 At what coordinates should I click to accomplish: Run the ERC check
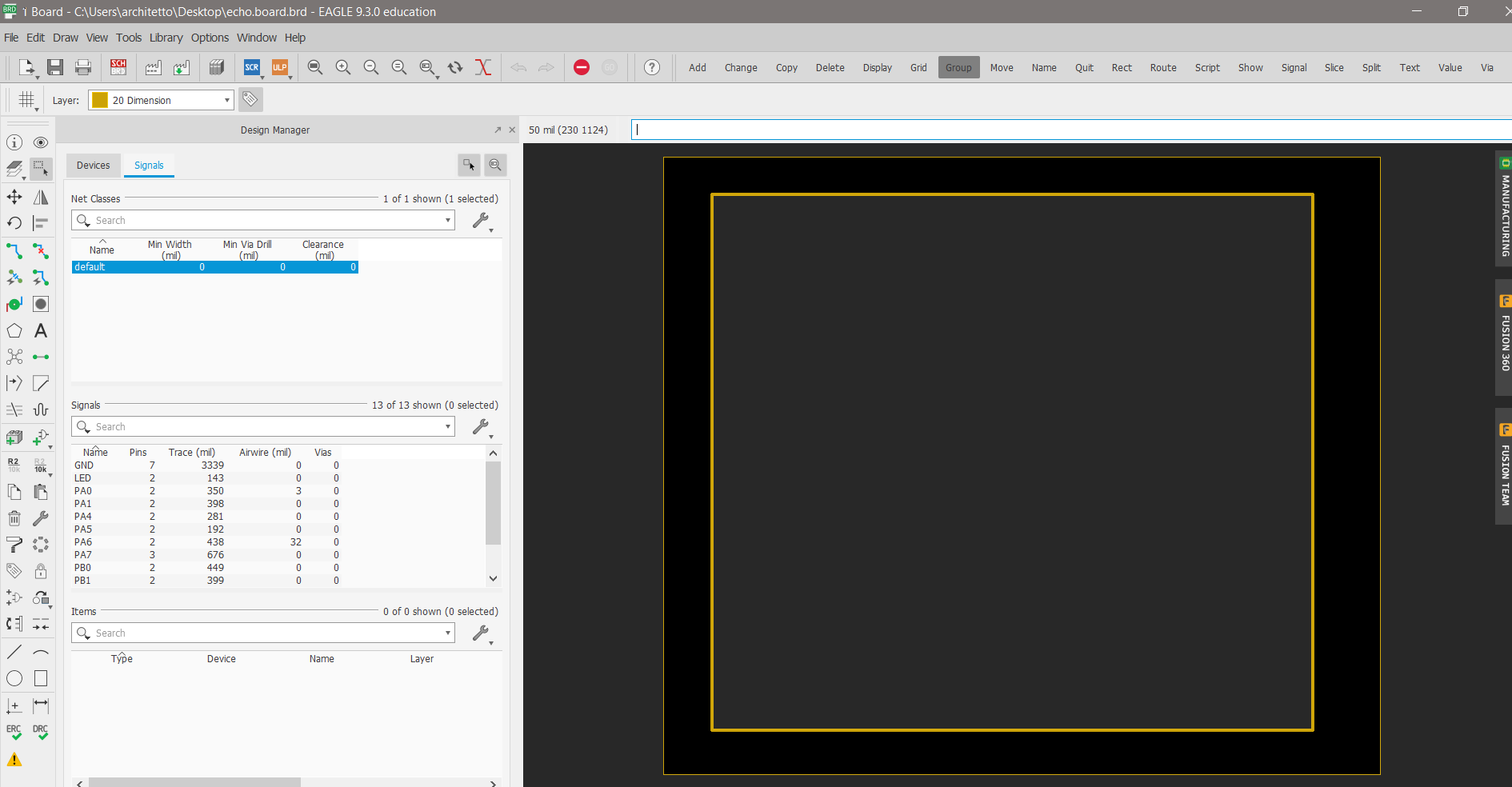tap(14, 732)
